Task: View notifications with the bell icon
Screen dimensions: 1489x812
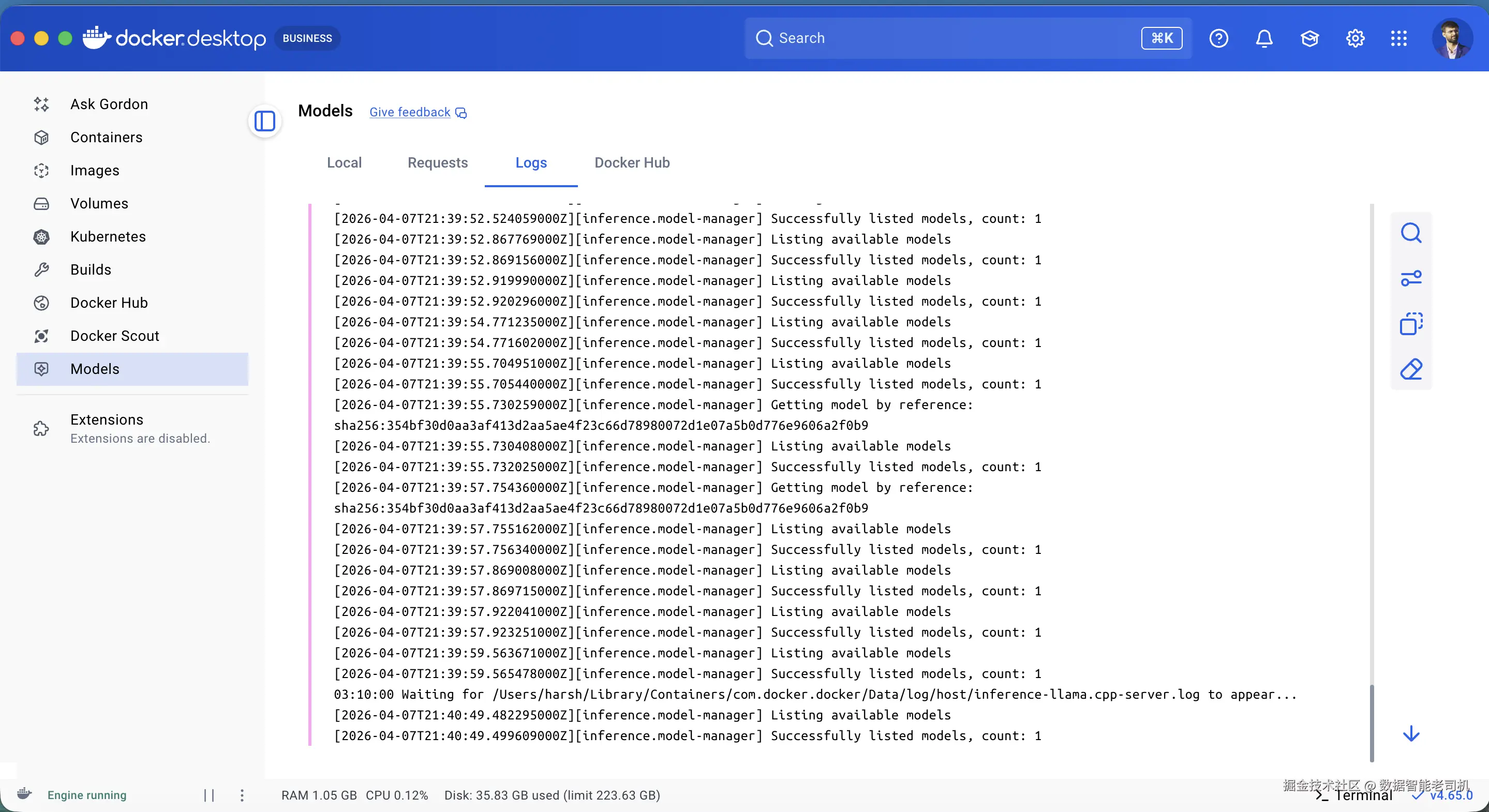Action: [x=1264, y=38]
